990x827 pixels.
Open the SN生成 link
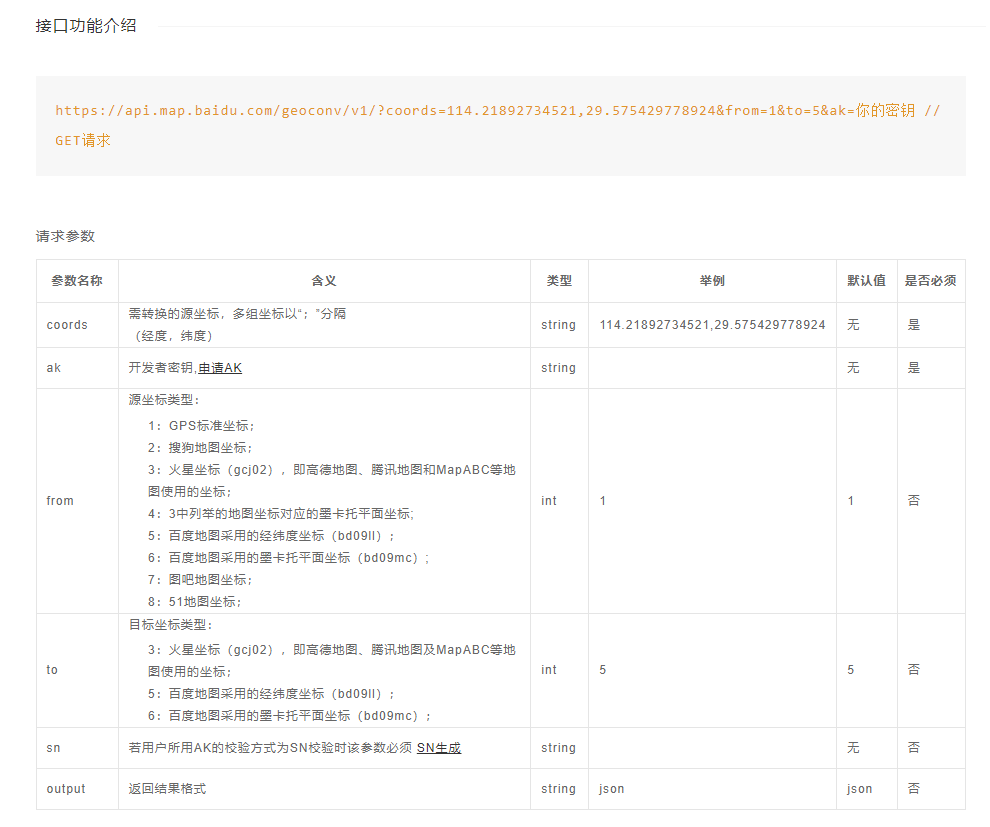point(440,747)
